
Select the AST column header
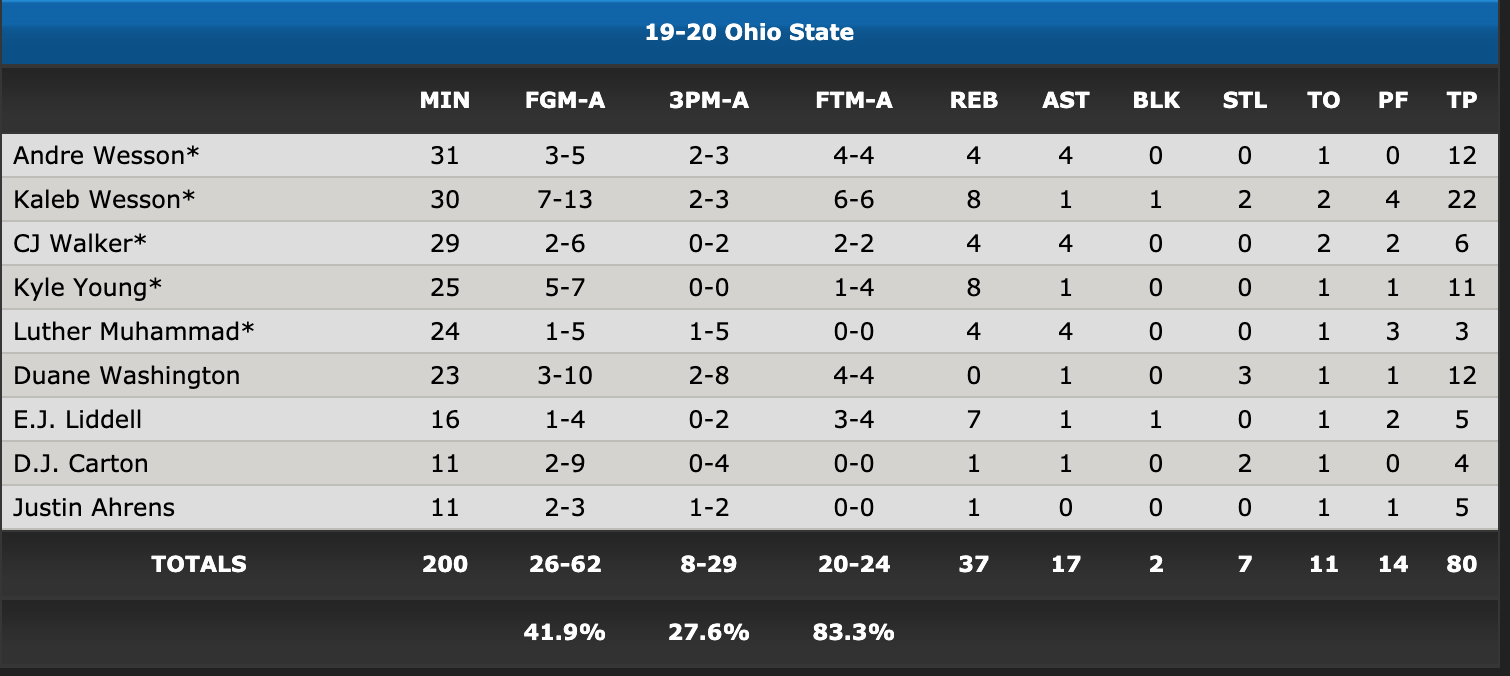point(1066,100)
